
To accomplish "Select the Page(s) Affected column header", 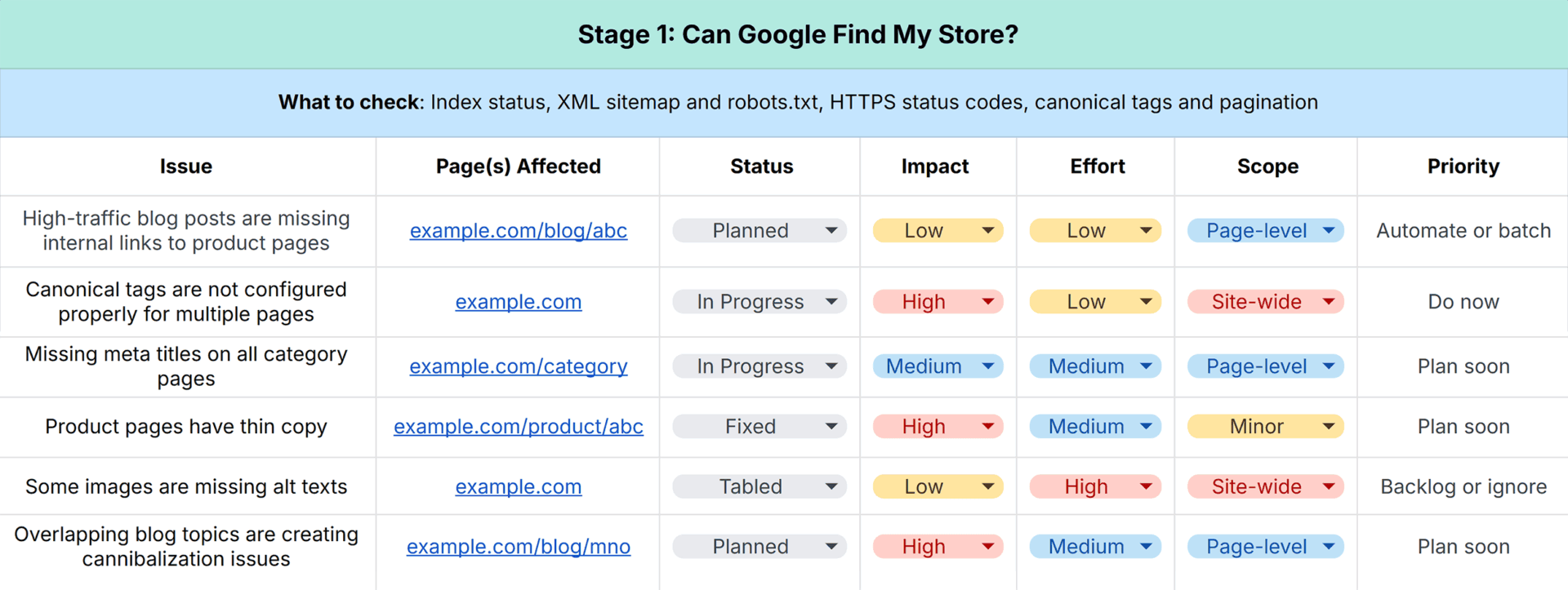I will [519, 166].
